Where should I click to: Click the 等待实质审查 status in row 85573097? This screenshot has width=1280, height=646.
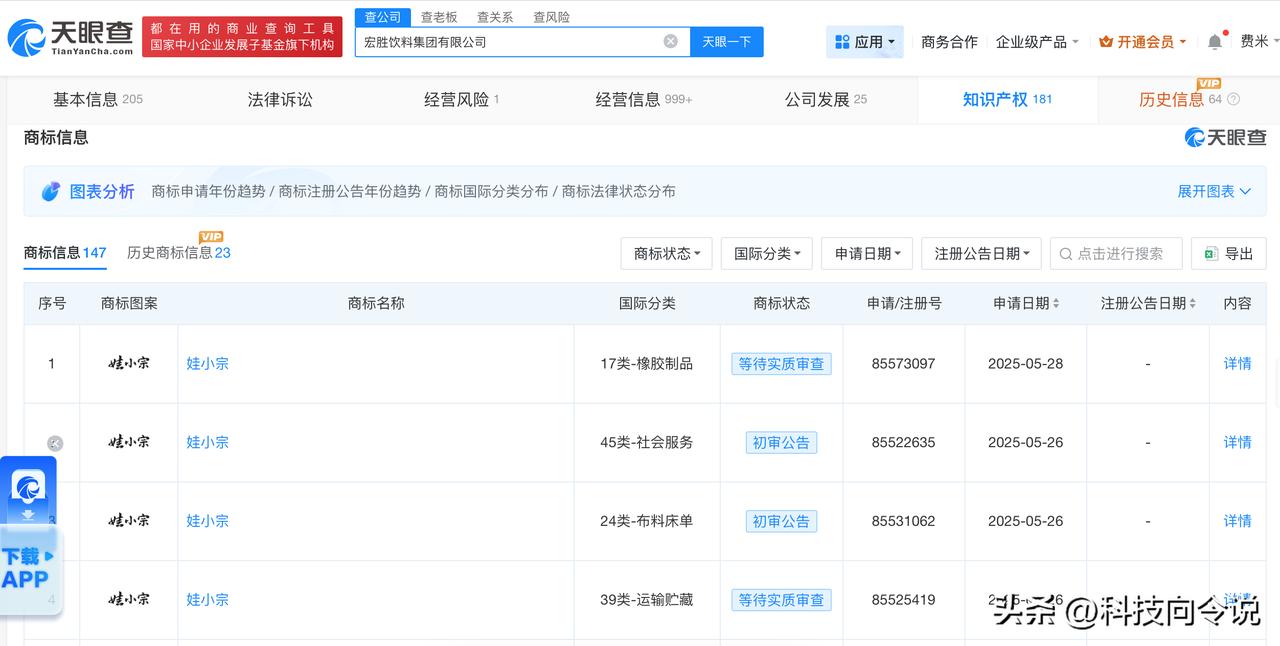coord(781,364)
